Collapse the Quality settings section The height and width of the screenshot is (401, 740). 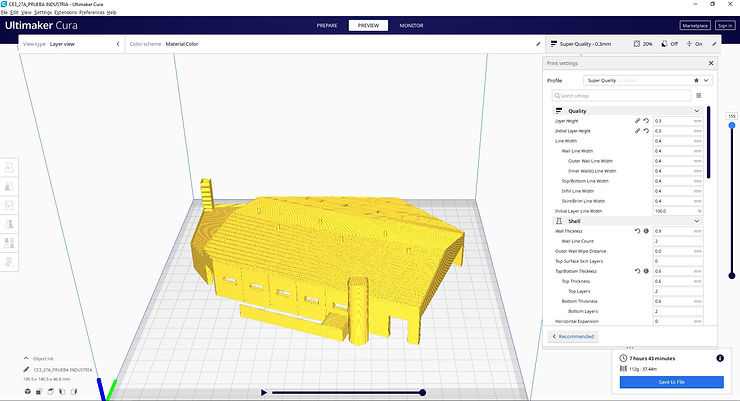point(697,110)
